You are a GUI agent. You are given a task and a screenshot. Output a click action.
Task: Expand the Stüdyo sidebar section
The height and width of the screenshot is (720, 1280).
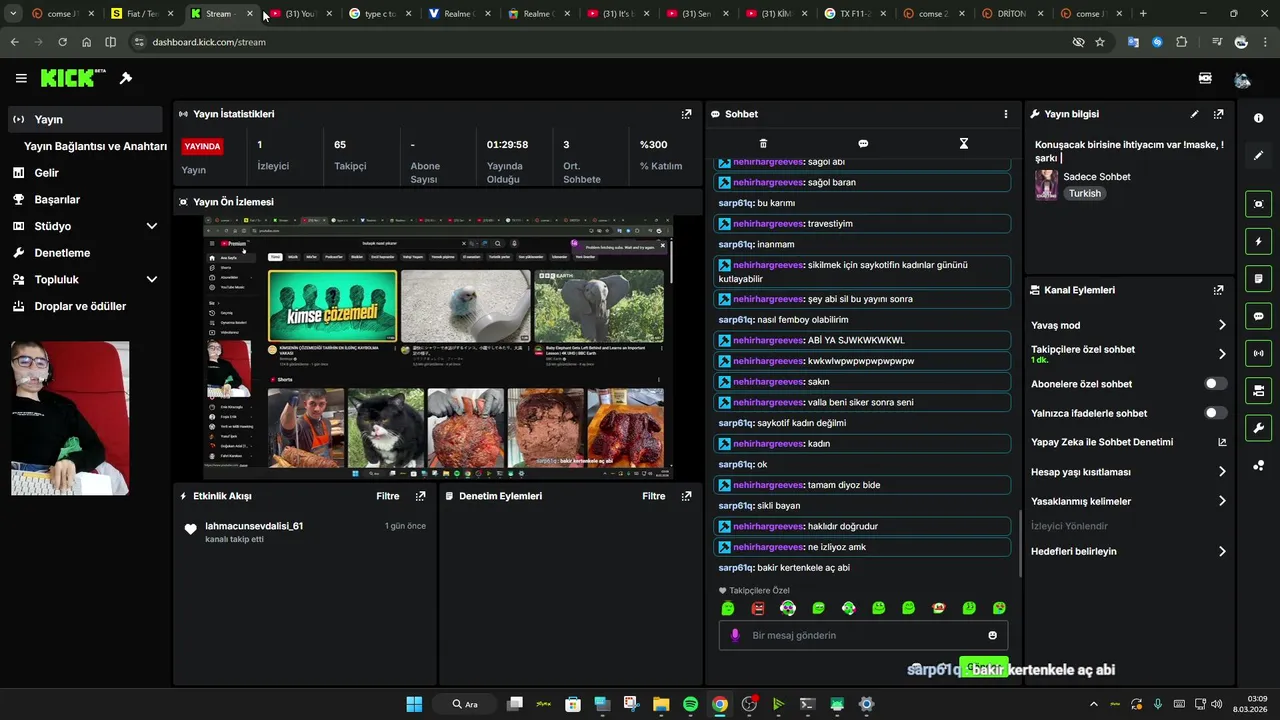click(x=152, y=226)
